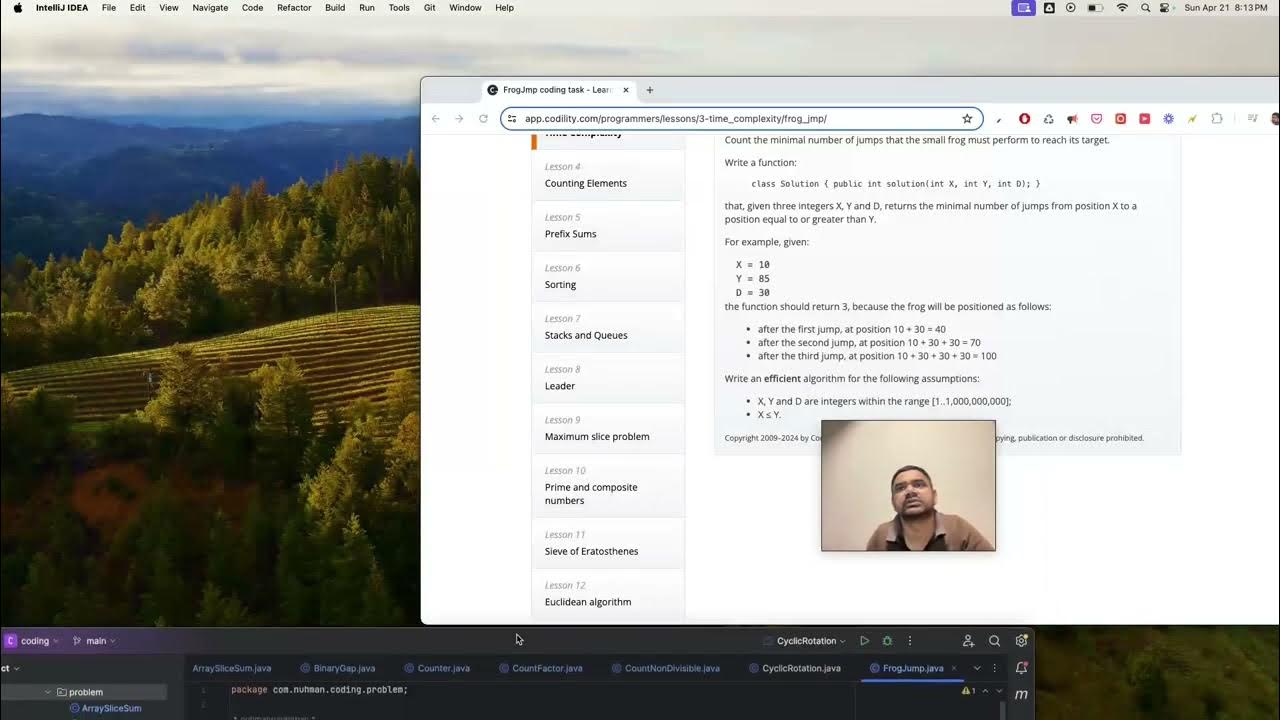Open the File menu
This screenshot has width=1280, height=720.
(109, 7)
